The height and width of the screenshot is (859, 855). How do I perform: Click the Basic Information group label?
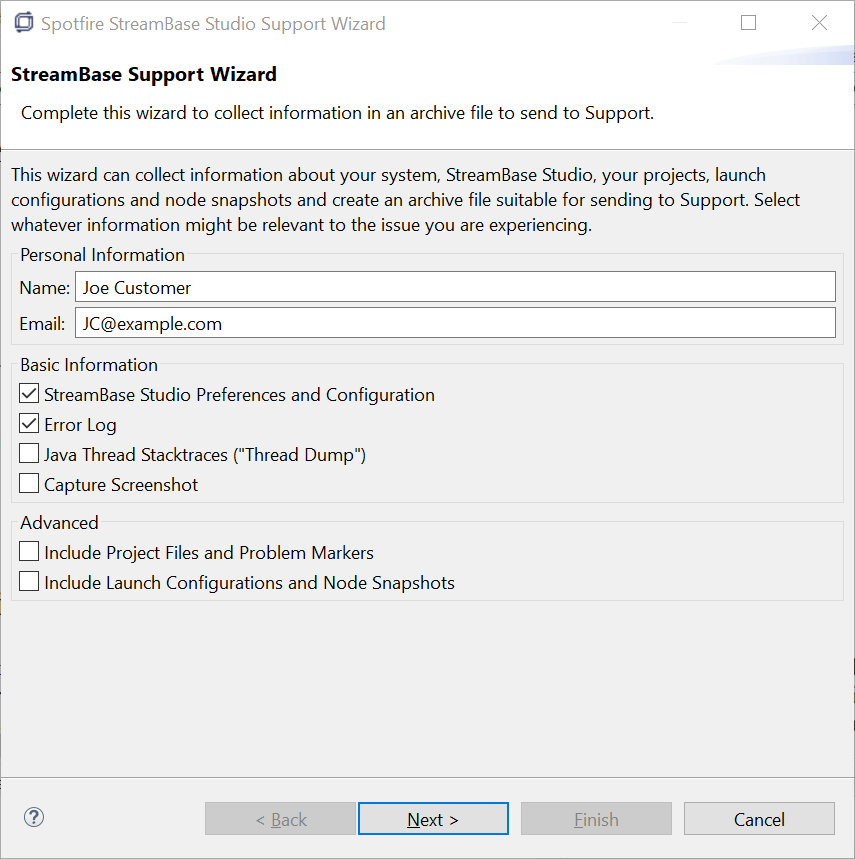[89, 365]
